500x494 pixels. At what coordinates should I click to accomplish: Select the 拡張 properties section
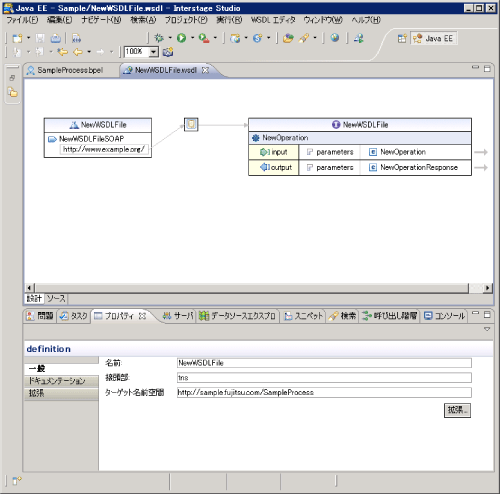coord(61,393)
